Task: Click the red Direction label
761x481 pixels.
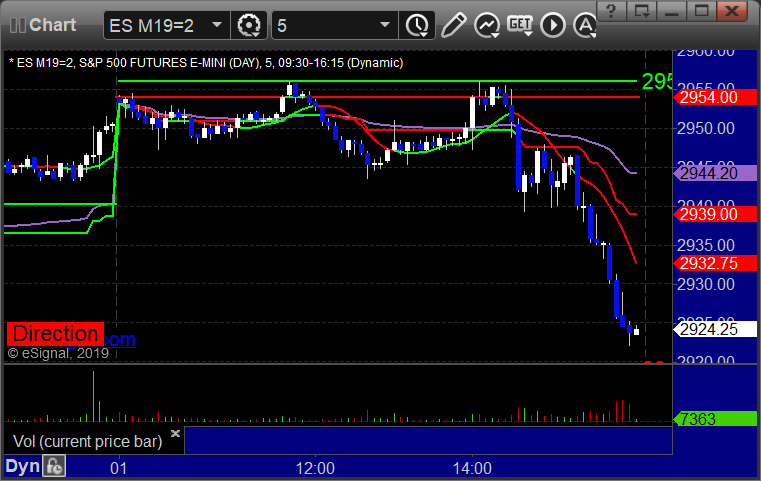Action: 55,334
